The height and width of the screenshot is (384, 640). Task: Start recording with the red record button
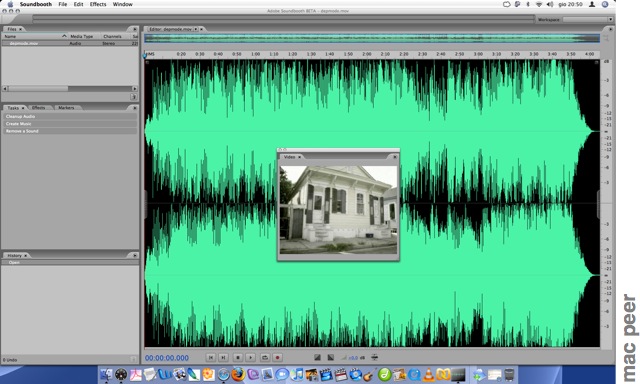point(278,357)
